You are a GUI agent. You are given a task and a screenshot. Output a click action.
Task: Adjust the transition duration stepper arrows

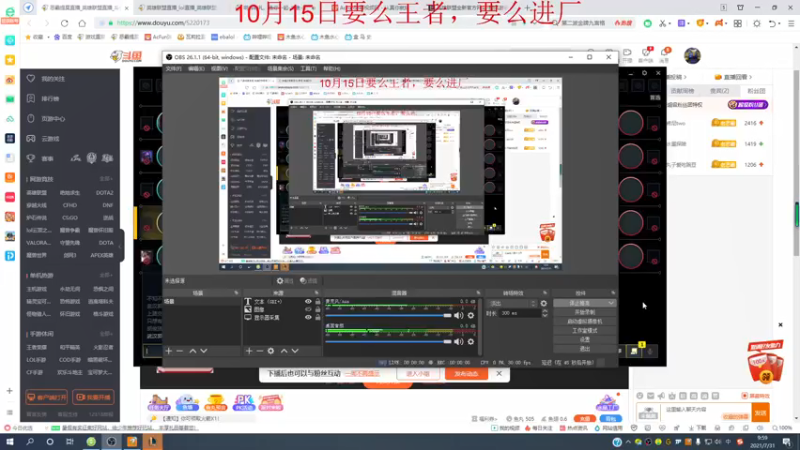coord(544,313)
